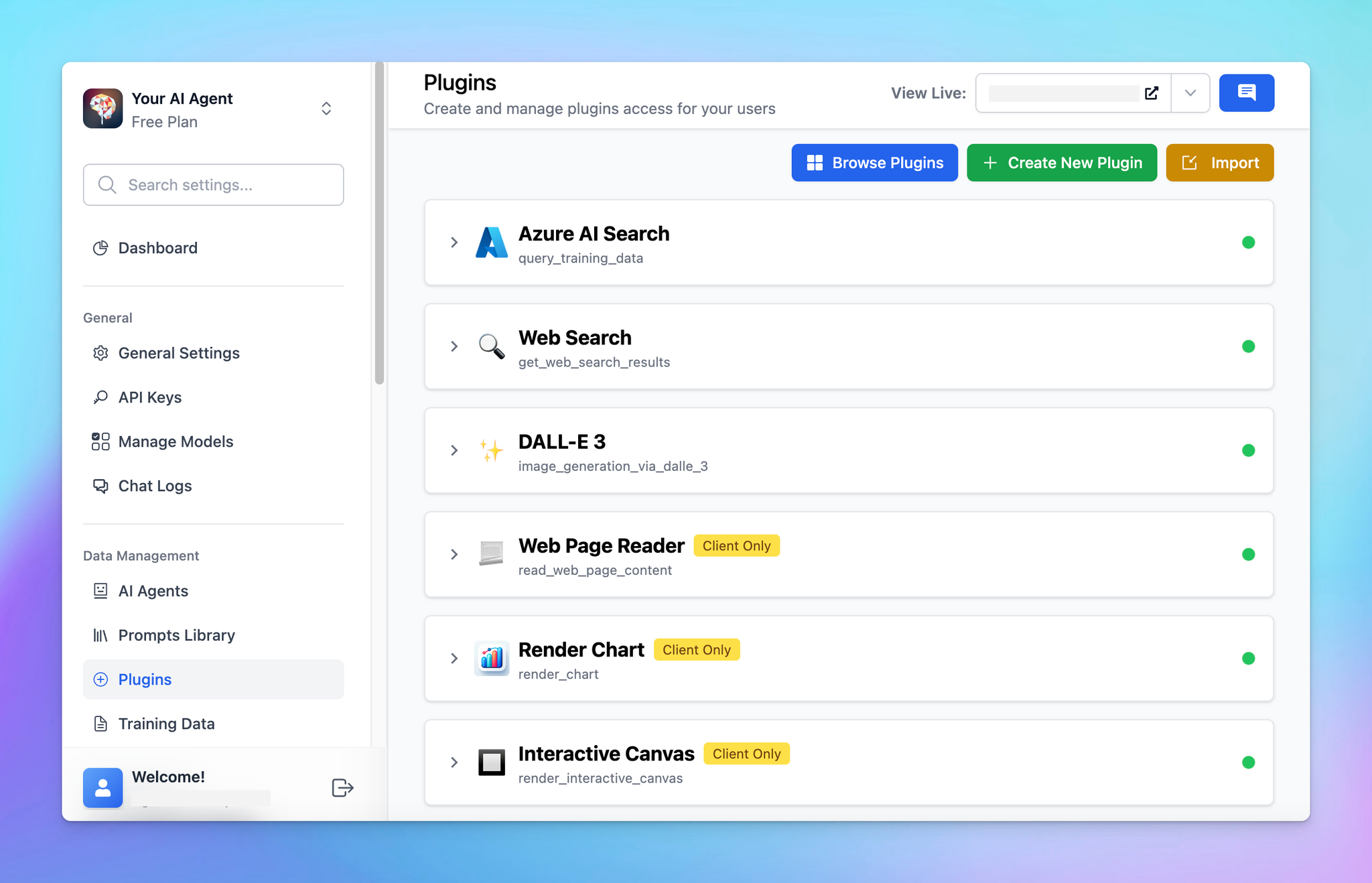Toggle DALL-E 3 green status dot
Image resolution: width=1372 pixels, height=883 pixels.
[1248, 450]
